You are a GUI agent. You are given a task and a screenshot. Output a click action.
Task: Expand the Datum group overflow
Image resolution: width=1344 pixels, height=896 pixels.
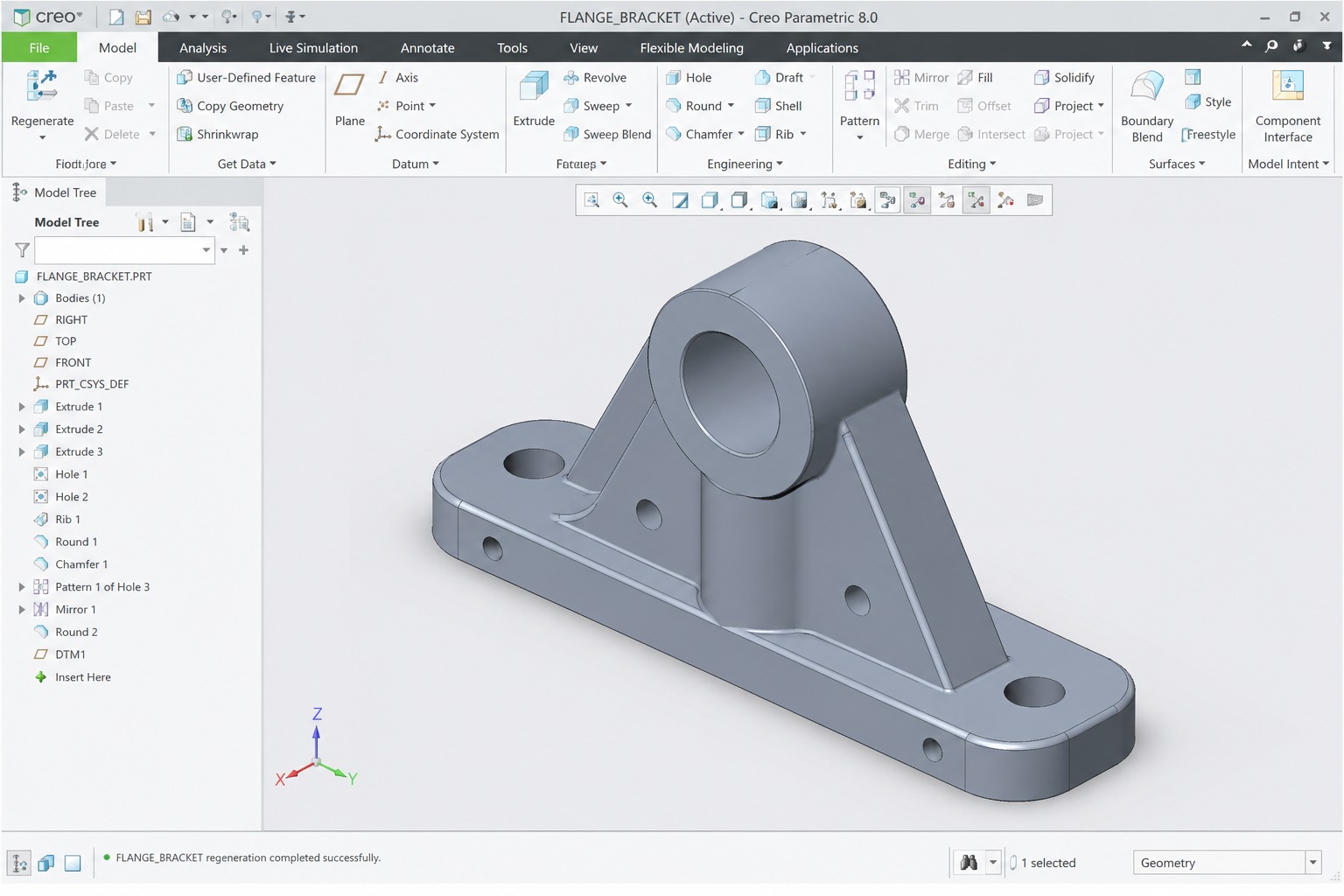pyautogui.click(x=416, y=164)
